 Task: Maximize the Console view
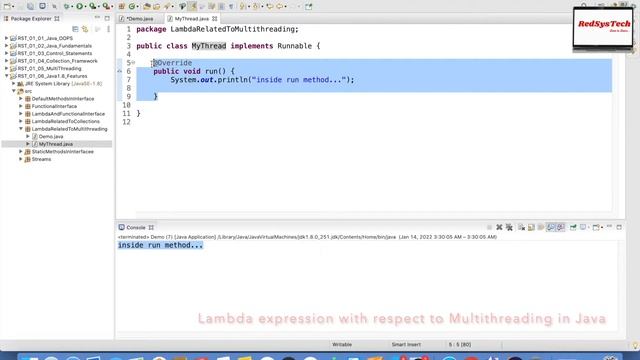pyautogui.click(x=619, y=227)
